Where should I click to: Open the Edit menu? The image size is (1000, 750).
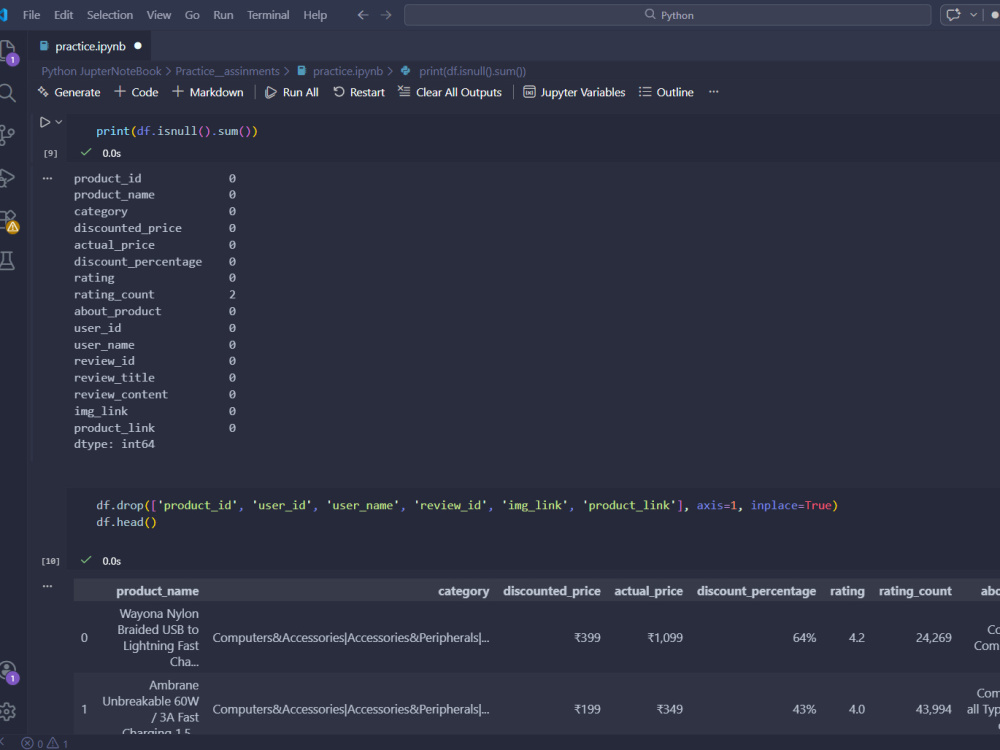tap(63, 15)
